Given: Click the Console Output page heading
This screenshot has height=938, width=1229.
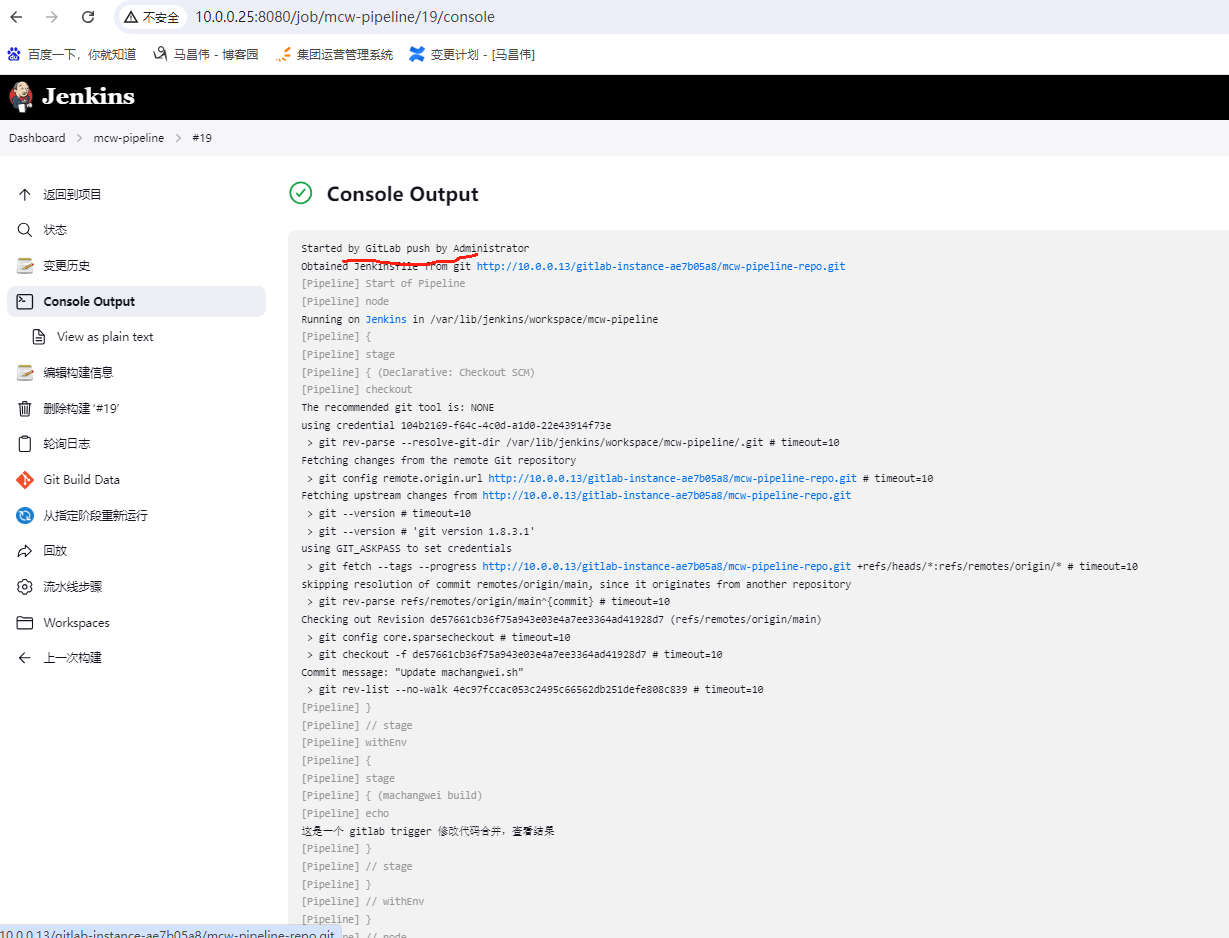Looking at the screenshot, I should point(403,194).
